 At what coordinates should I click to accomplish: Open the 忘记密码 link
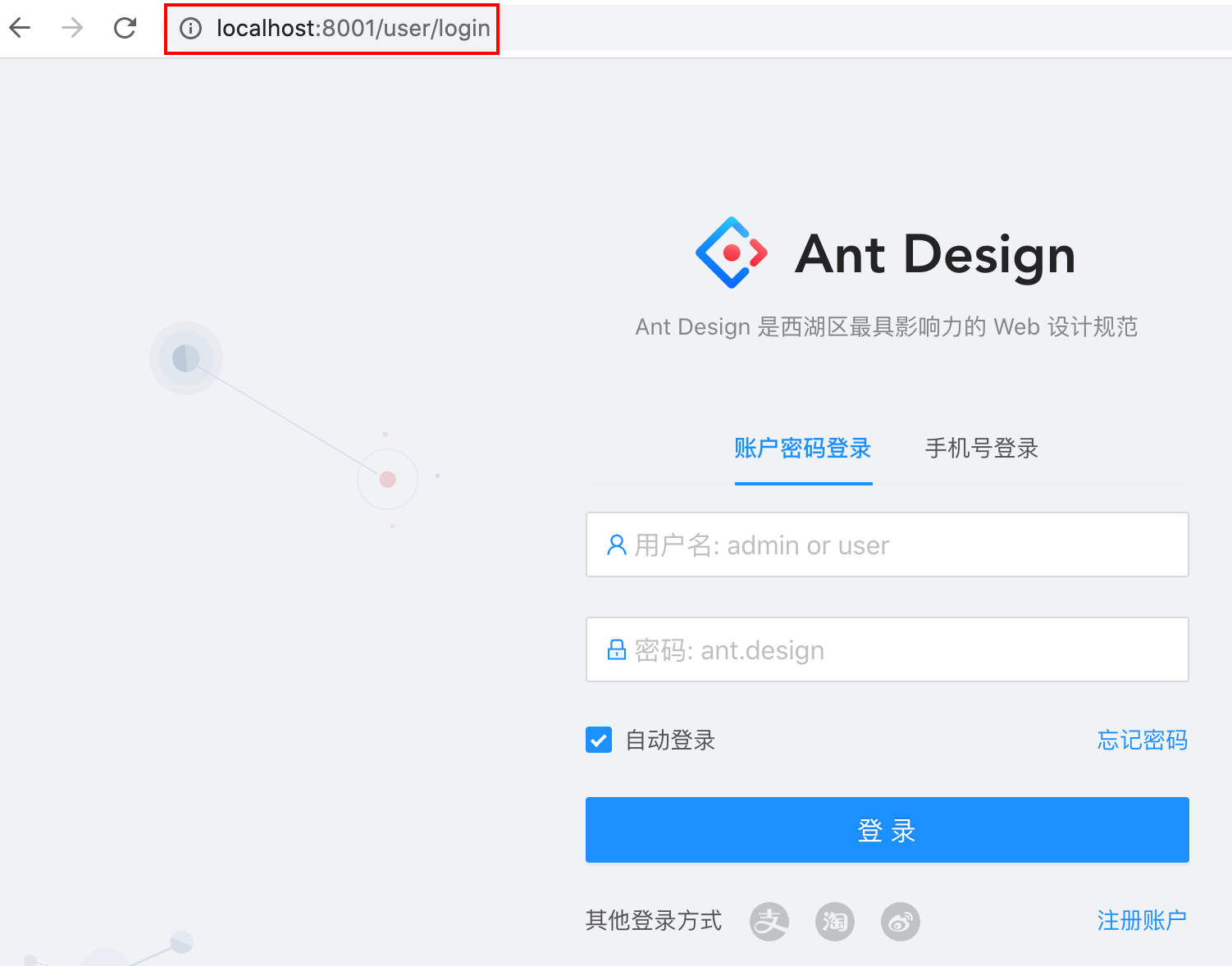(x=1143, y=740)
